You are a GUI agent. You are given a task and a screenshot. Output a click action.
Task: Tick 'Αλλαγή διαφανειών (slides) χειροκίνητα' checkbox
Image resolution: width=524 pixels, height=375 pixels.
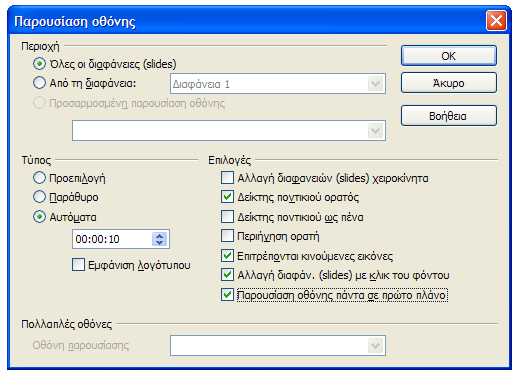(x=227, y=178)
